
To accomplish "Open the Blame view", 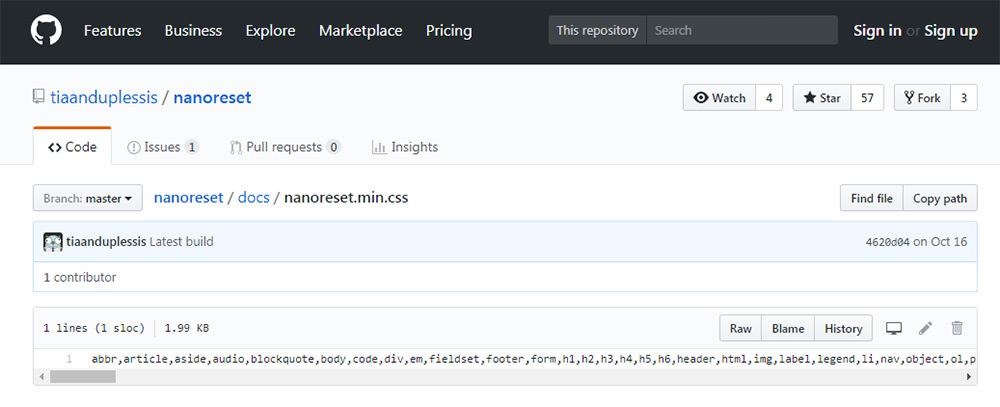I will [x=788, y=329].
